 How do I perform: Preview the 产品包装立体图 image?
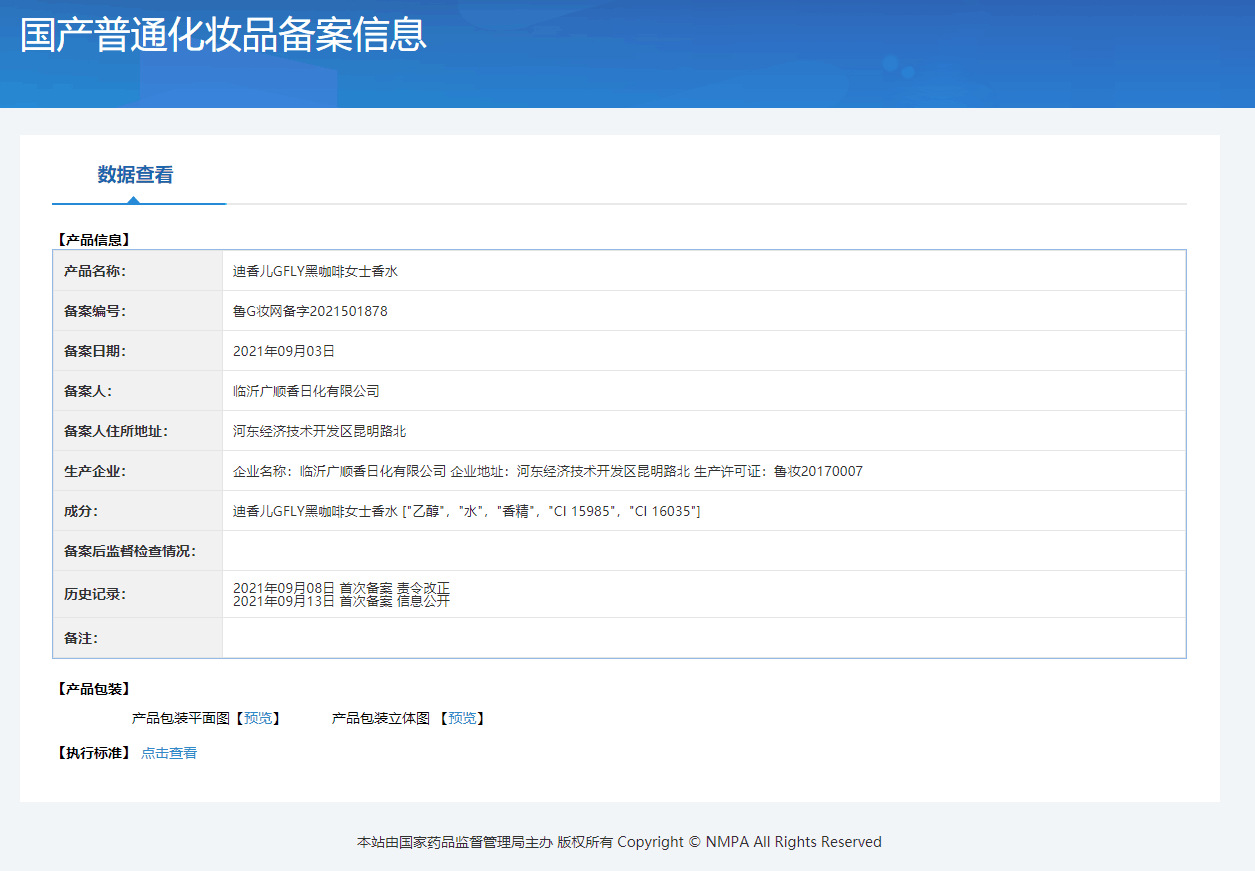[462, 718]
